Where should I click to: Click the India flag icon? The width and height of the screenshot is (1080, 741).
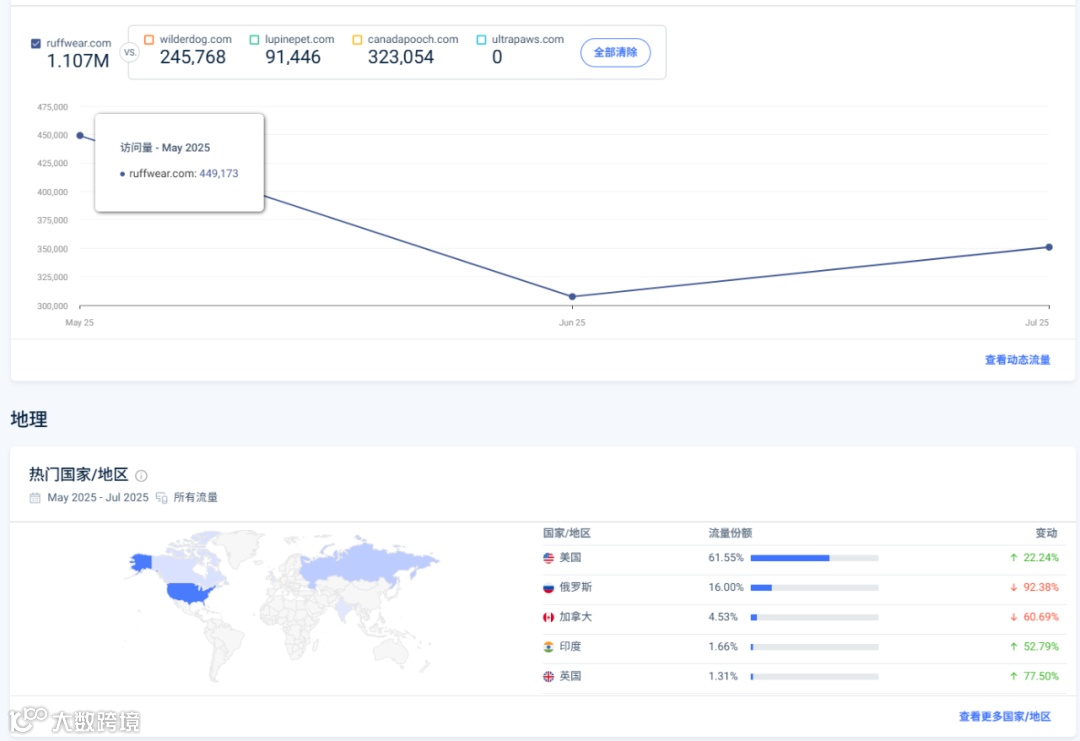[x=548, y=647]
